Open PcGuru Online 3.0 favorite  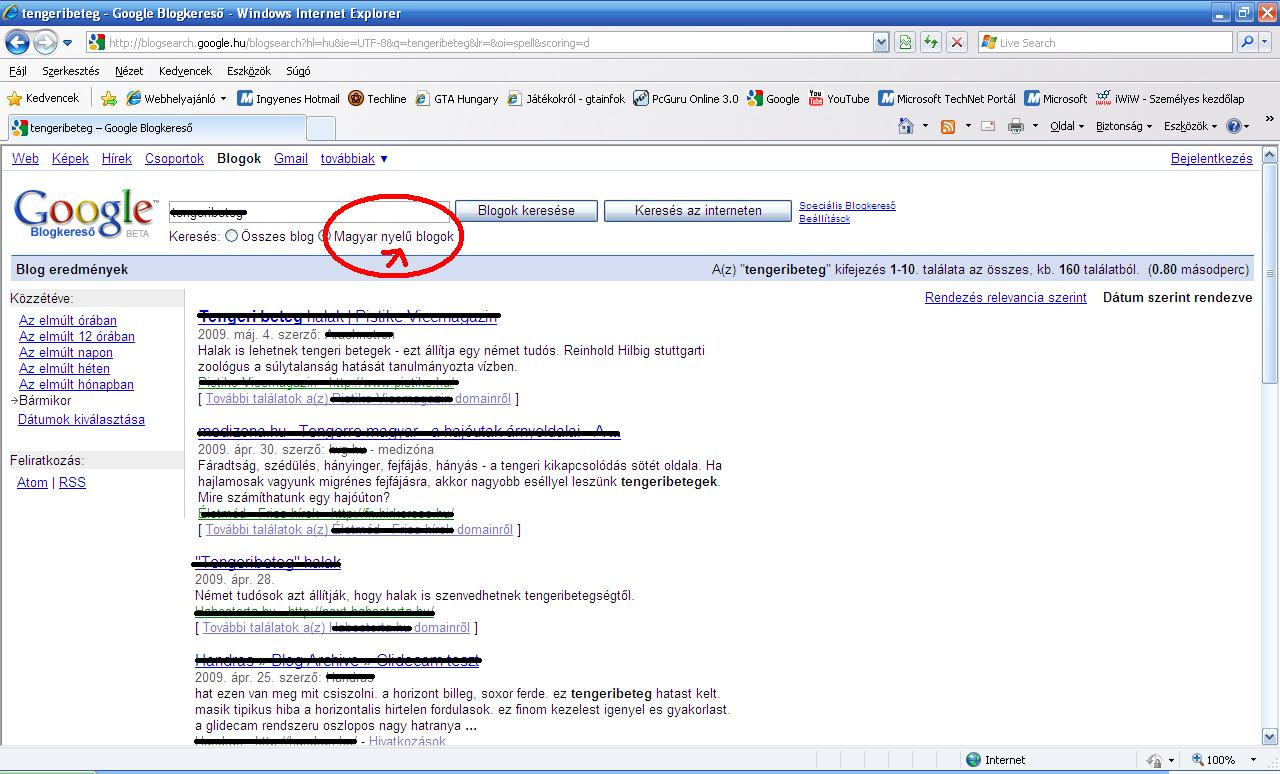coord(685,98)
